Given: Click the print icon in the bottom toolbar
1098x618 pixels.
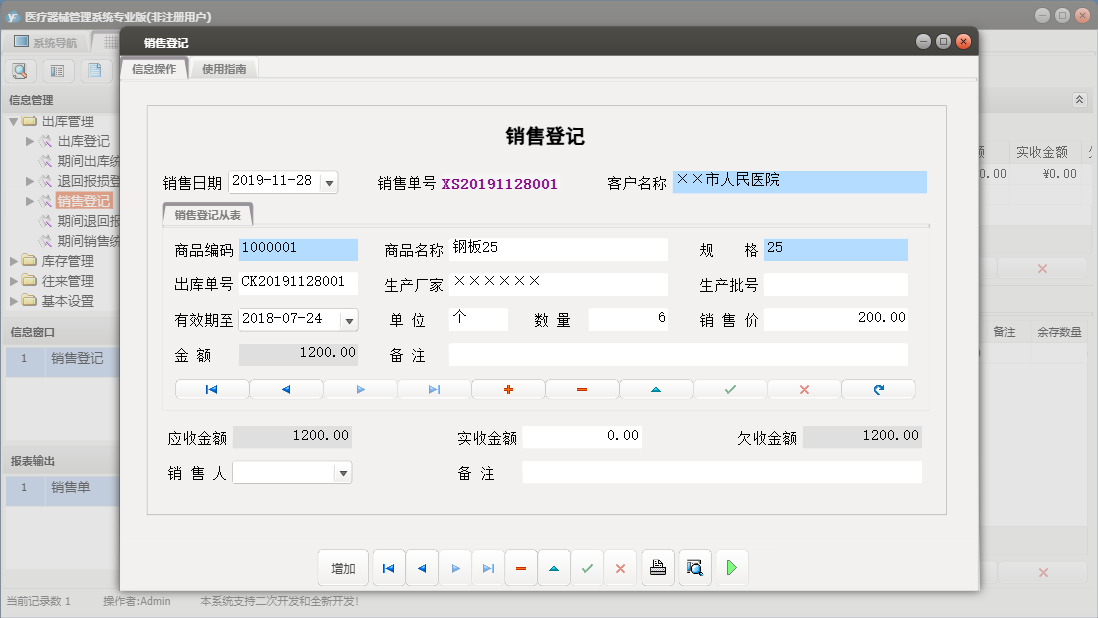Looking at the screenshot, I should tap(659, 567).
